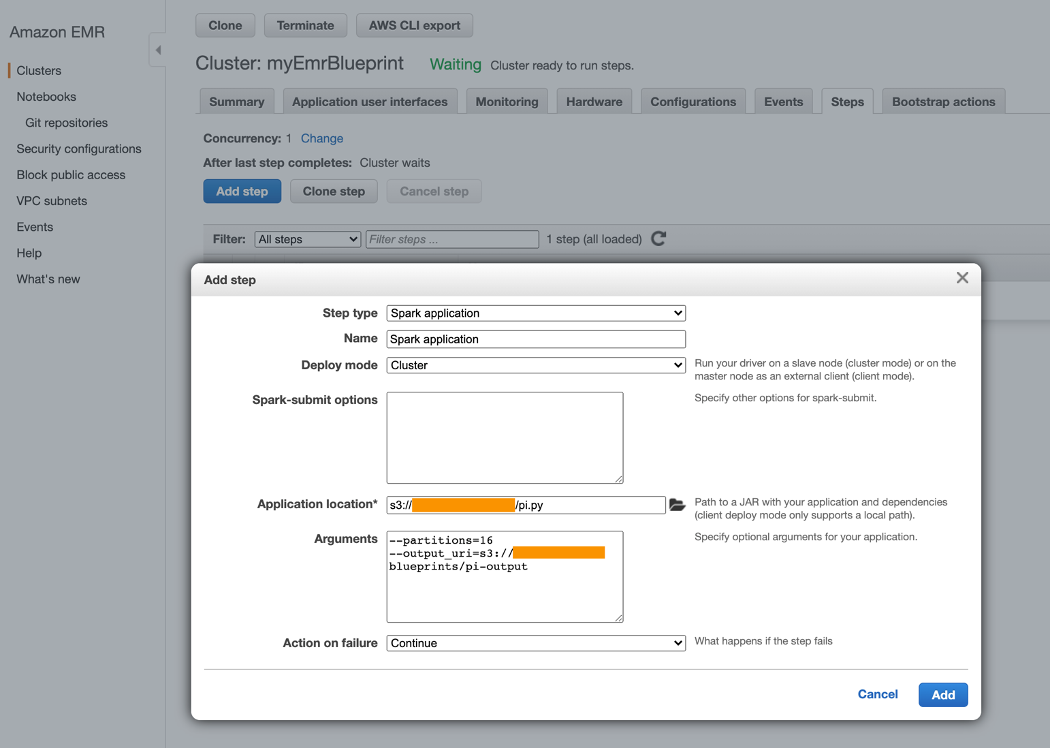
Task: Click the Name input field
Action: point(535,339)
